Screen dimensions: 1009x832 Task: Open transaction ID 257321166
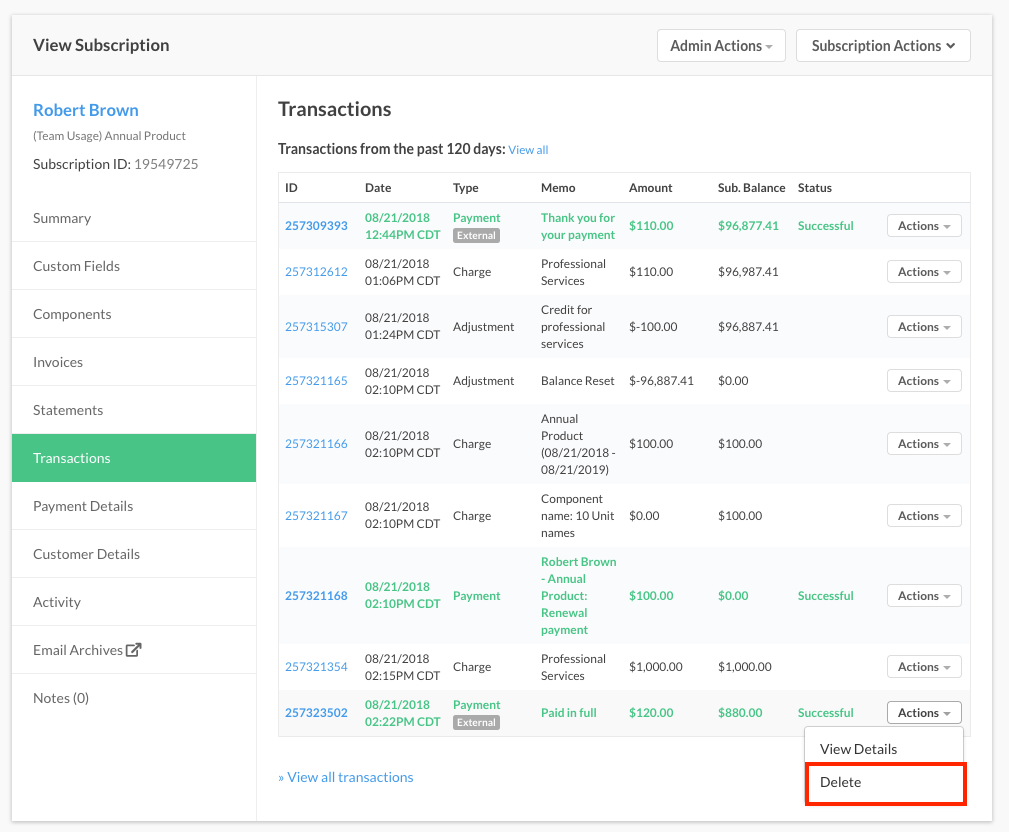point(316,444)
